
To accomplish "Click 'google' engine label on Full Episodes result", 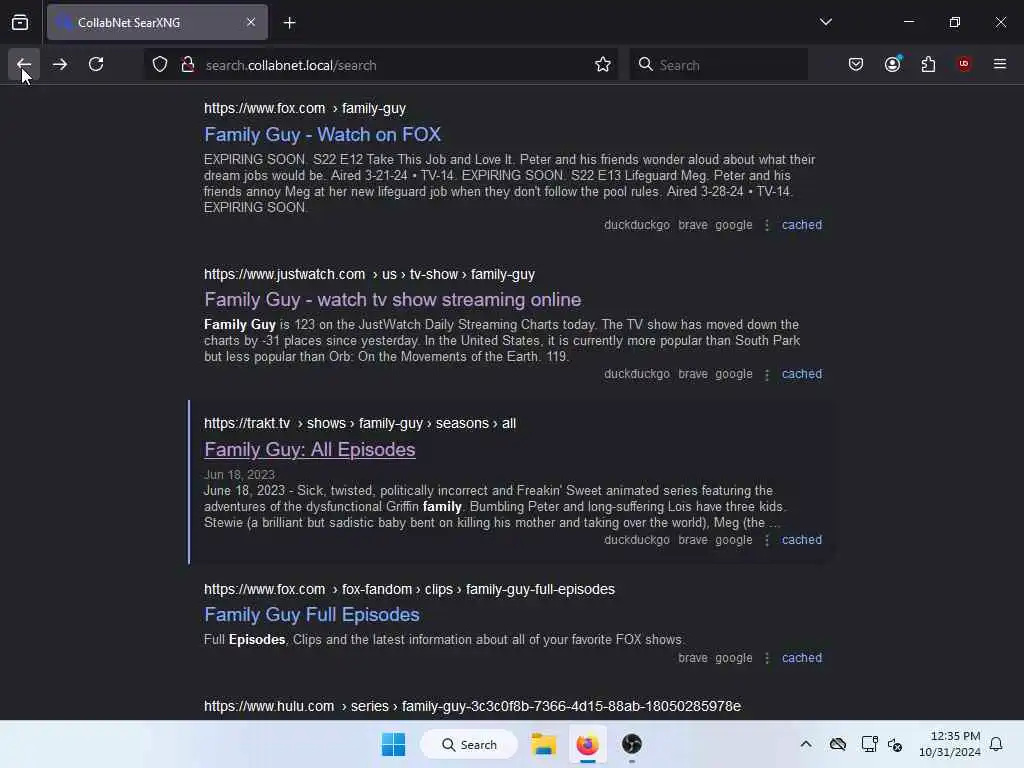I will (x=733, y=658).
